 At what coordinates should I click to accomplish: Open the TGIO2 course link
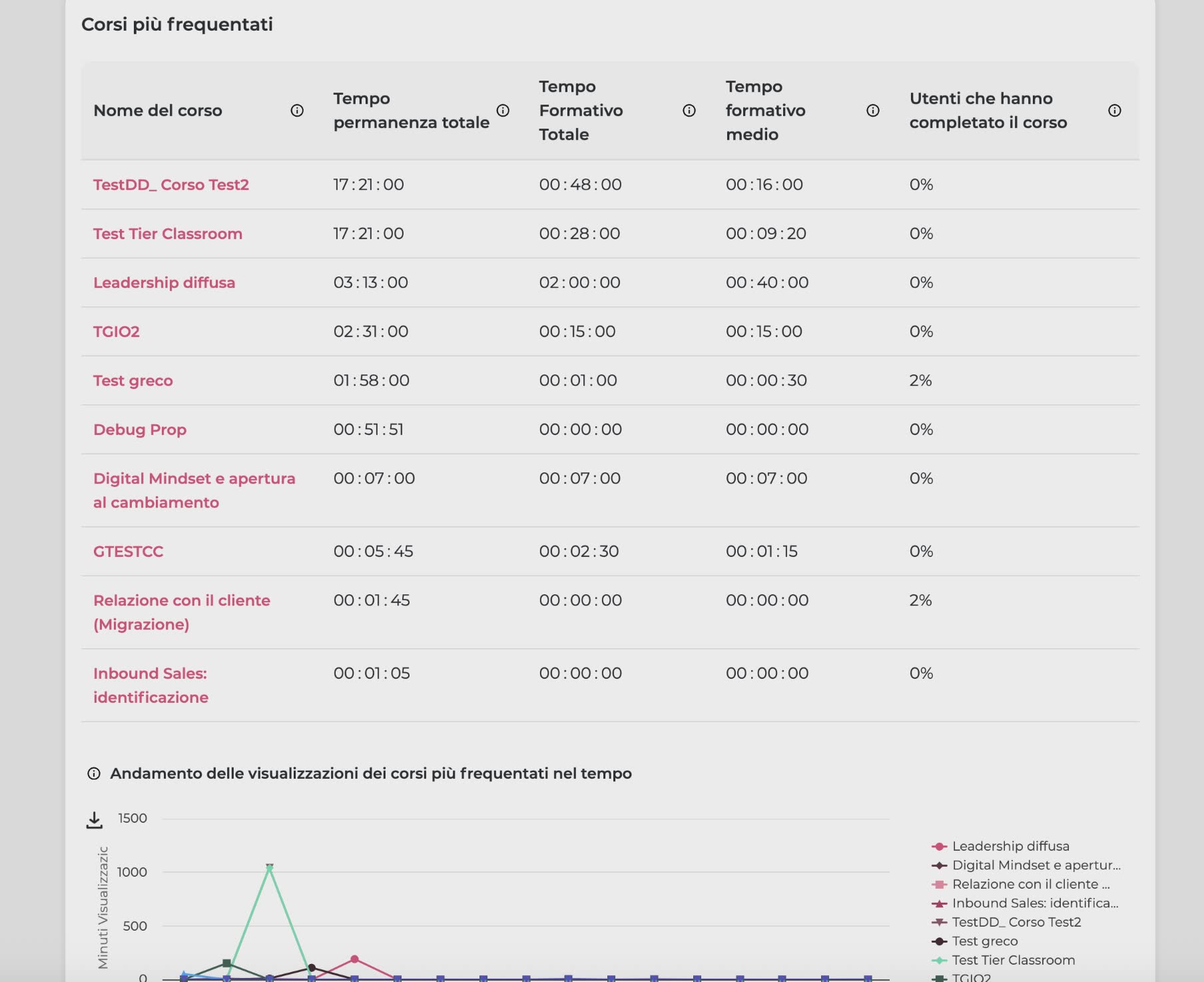click(117, 332)
